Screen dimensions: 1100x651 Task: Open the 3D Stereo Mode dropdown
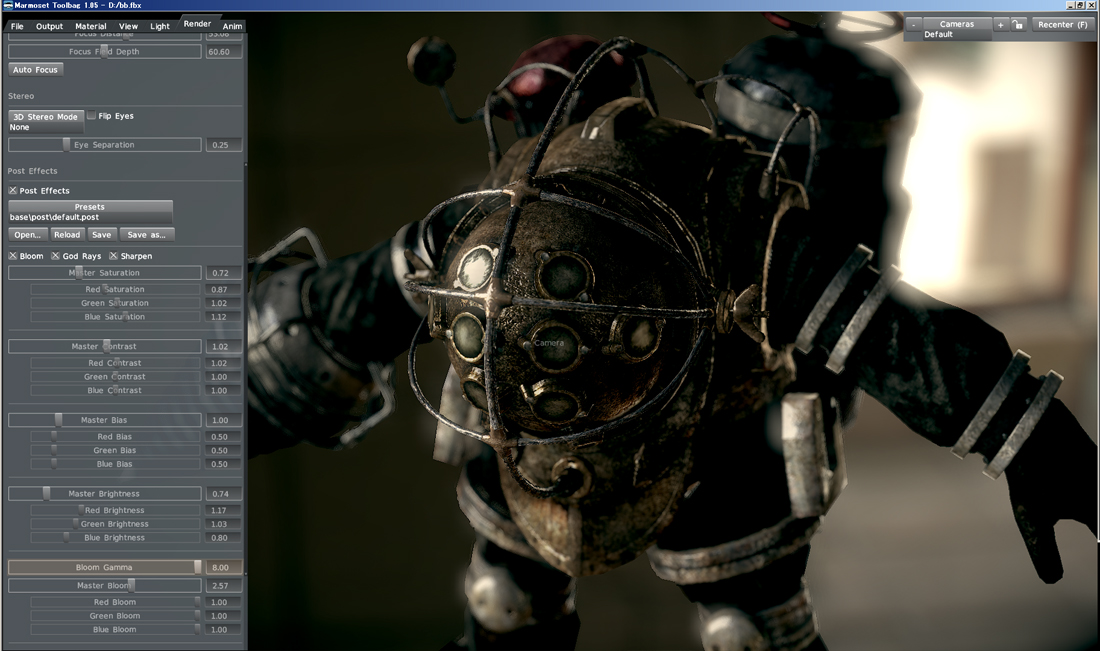tap(46, 121)
